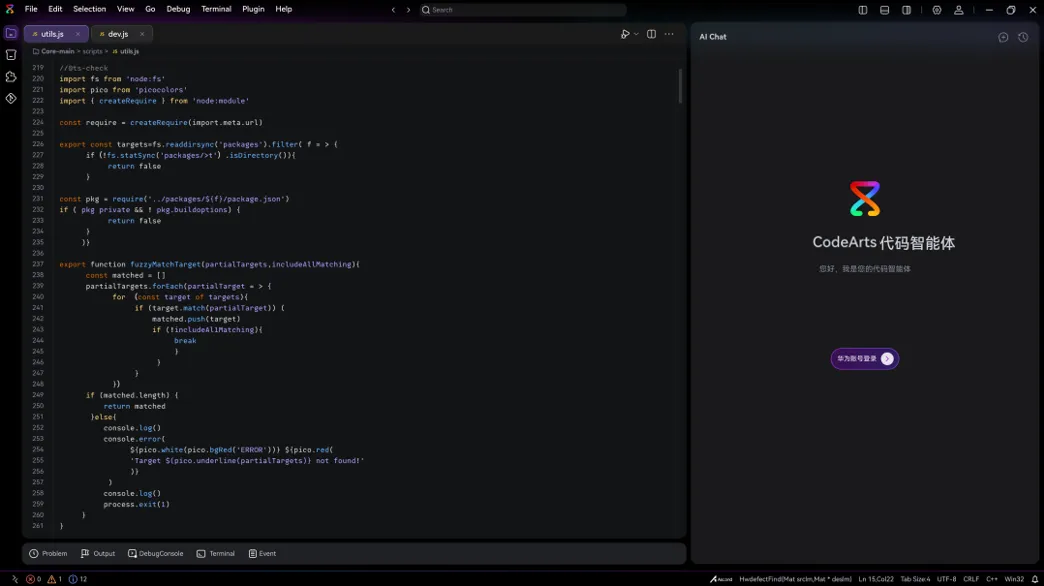Open the Plugin menu
The width and height of the screenshot is (1044, 586).
[x=253, y=9]
